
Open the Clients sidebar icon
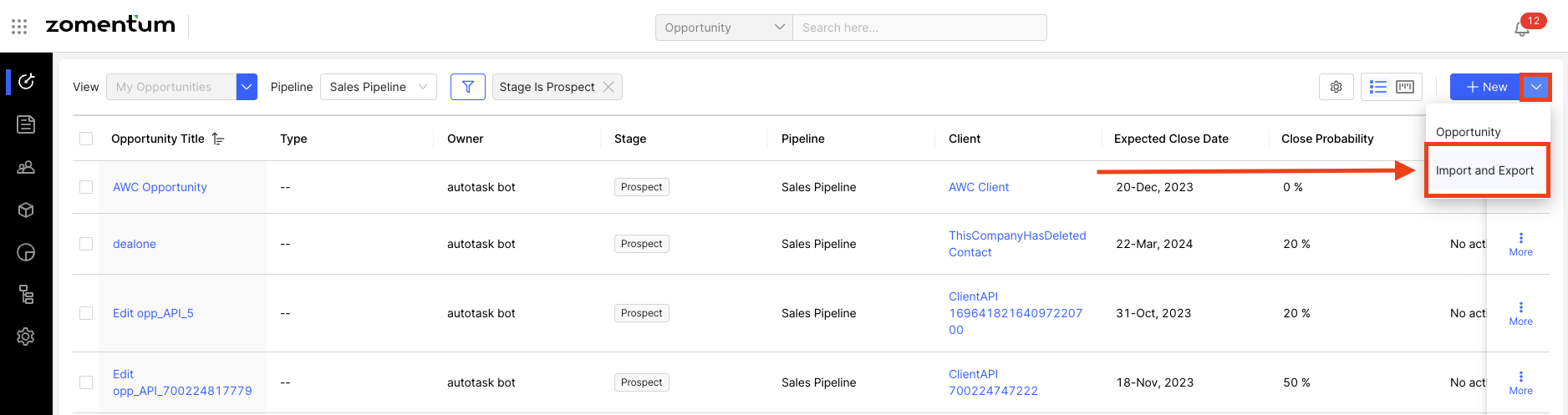tap(26, 167)
